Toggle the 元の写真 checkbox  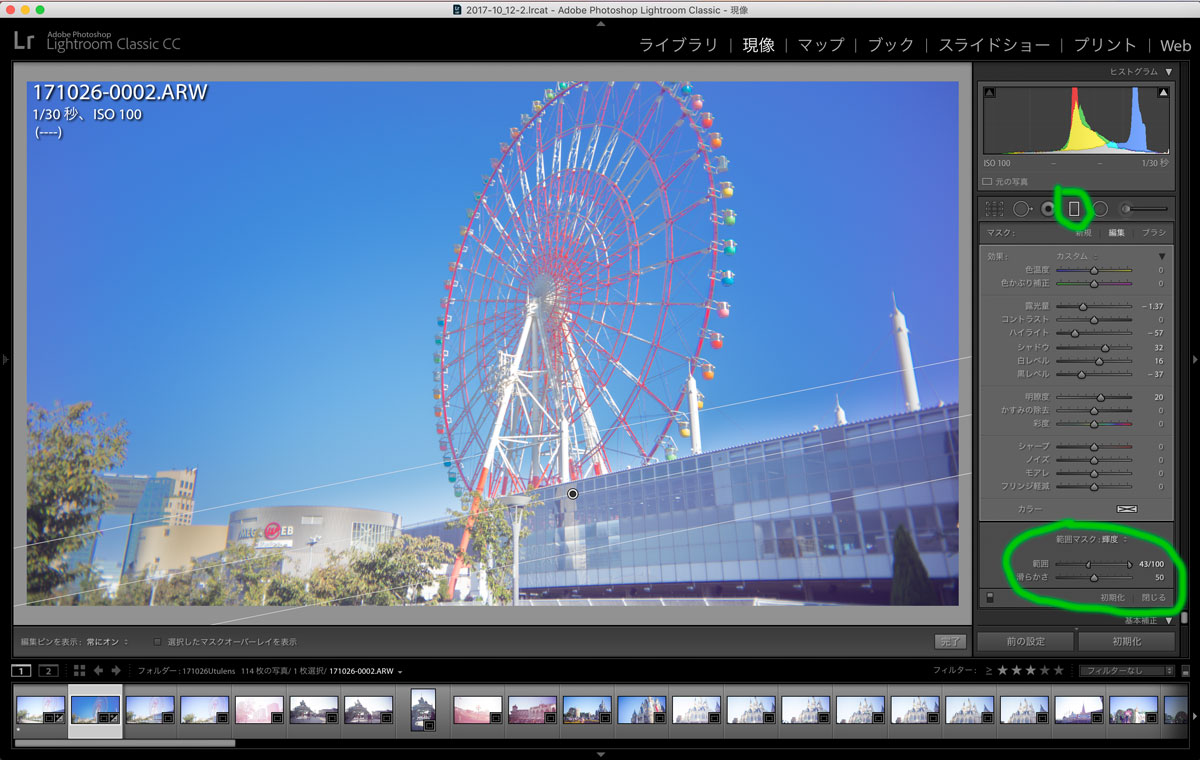987,182
